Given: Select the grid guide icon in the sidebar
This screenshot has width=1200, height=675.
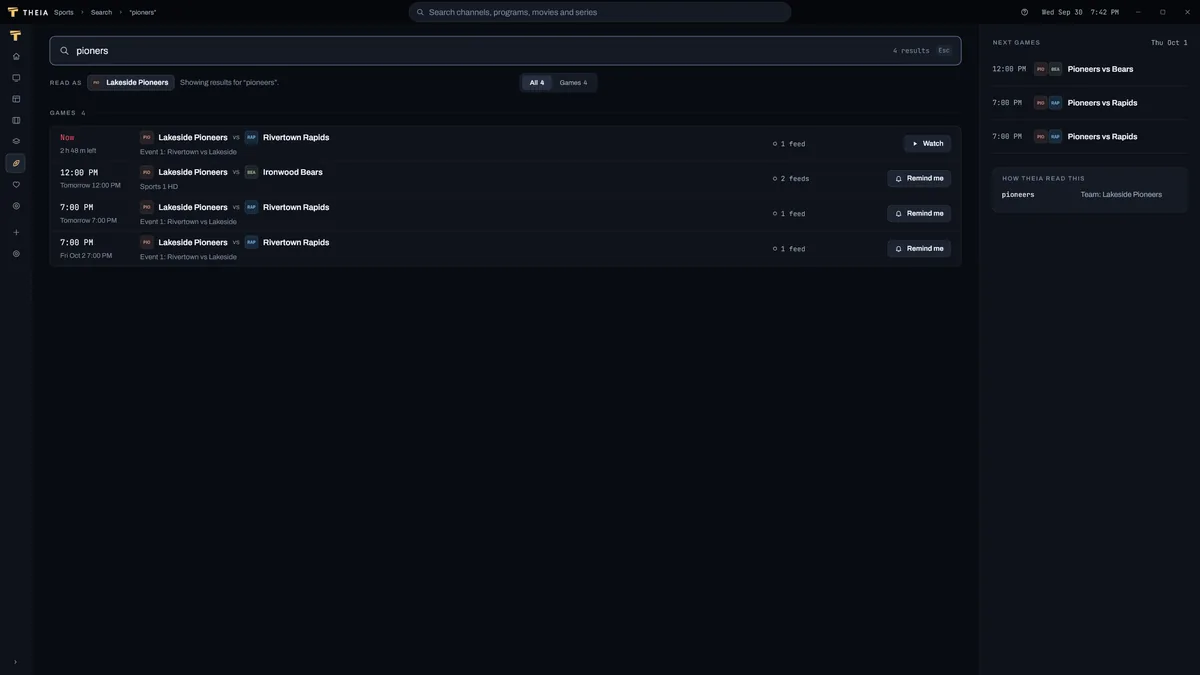Looking at the screenshot, I should coord(16,99).
